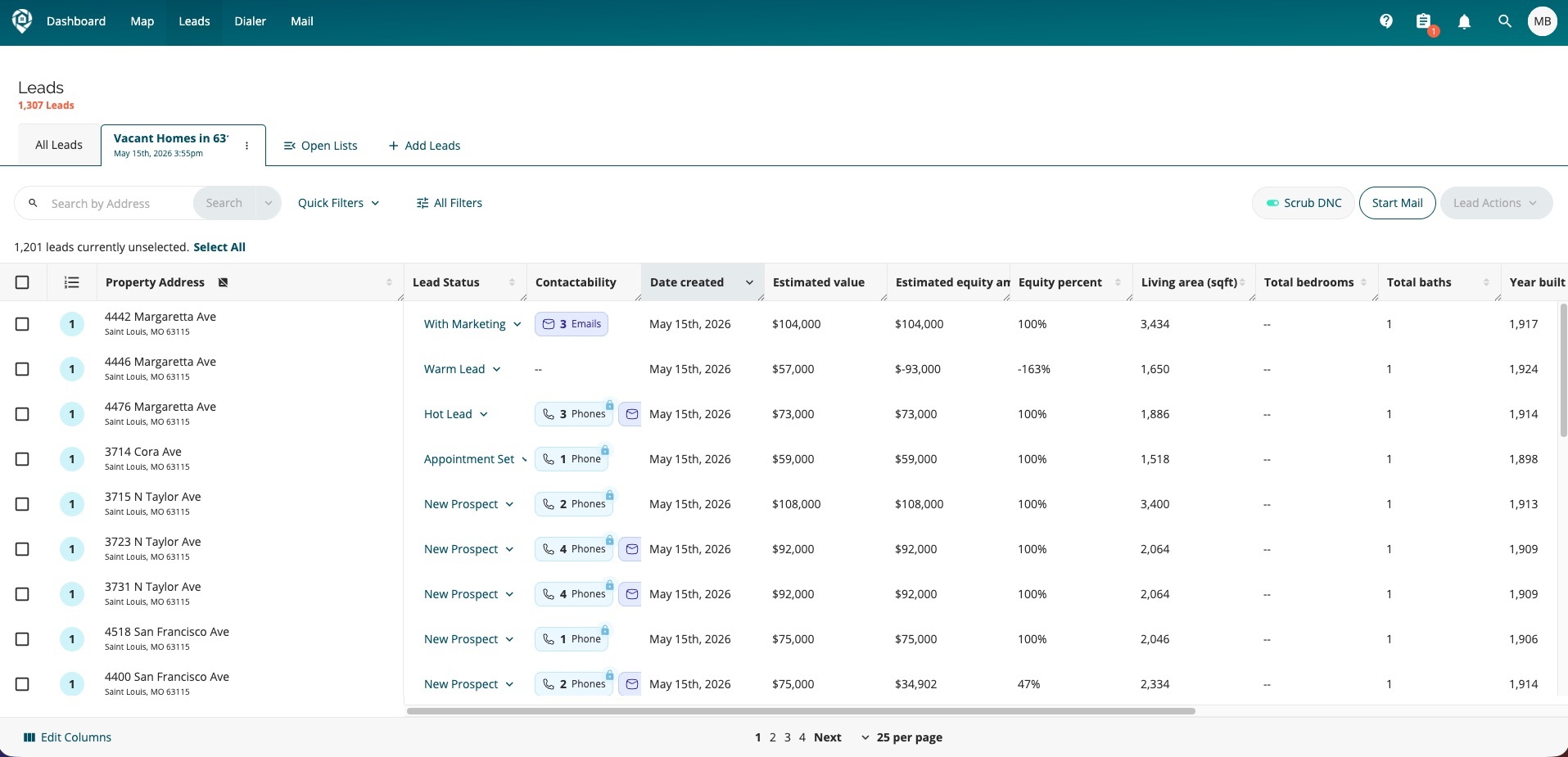Open the Appointment Set status dropdown
The width and height of the screenshot is (1568, 757).
[475, 459]
